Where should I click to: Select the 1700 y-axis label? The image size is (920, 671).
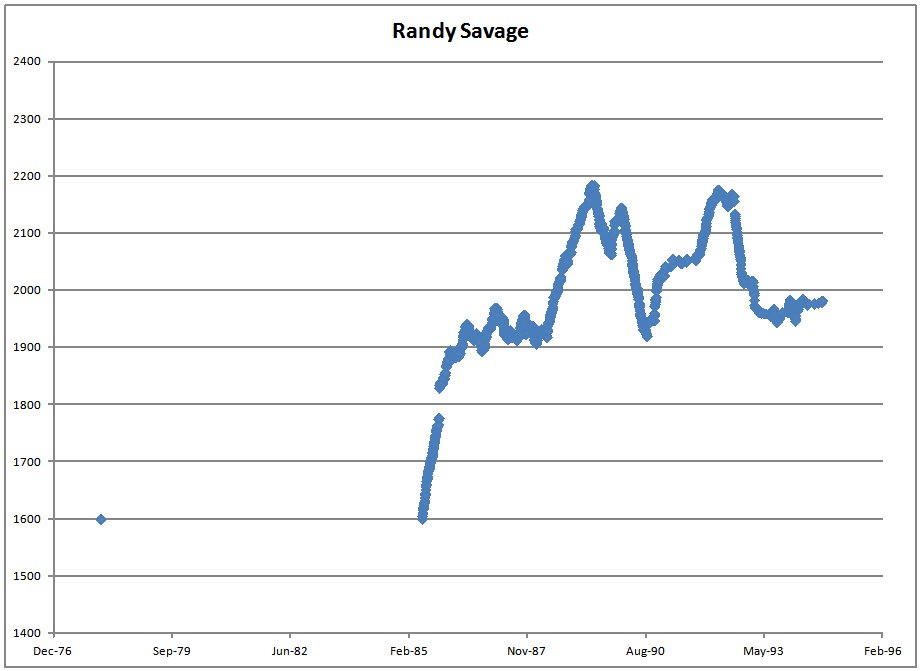pyautogui.click(x=27, y=462)
